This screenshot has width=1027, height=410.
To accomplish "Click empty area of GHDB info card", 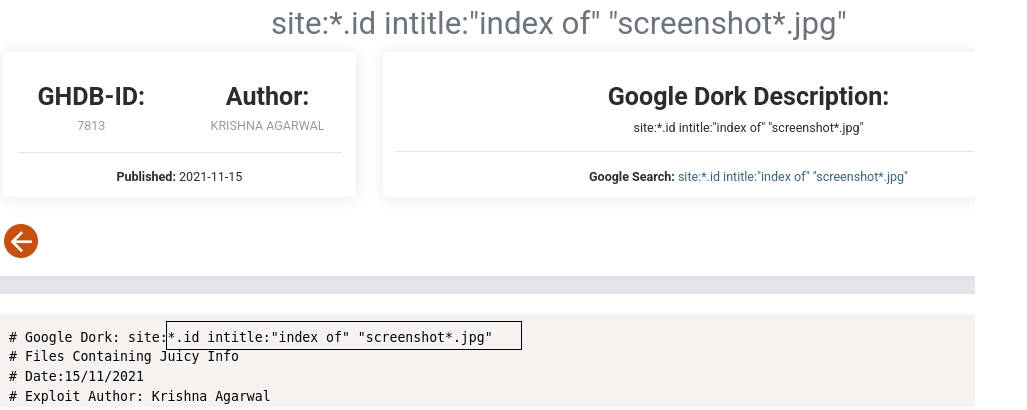I will click(179, 69).
